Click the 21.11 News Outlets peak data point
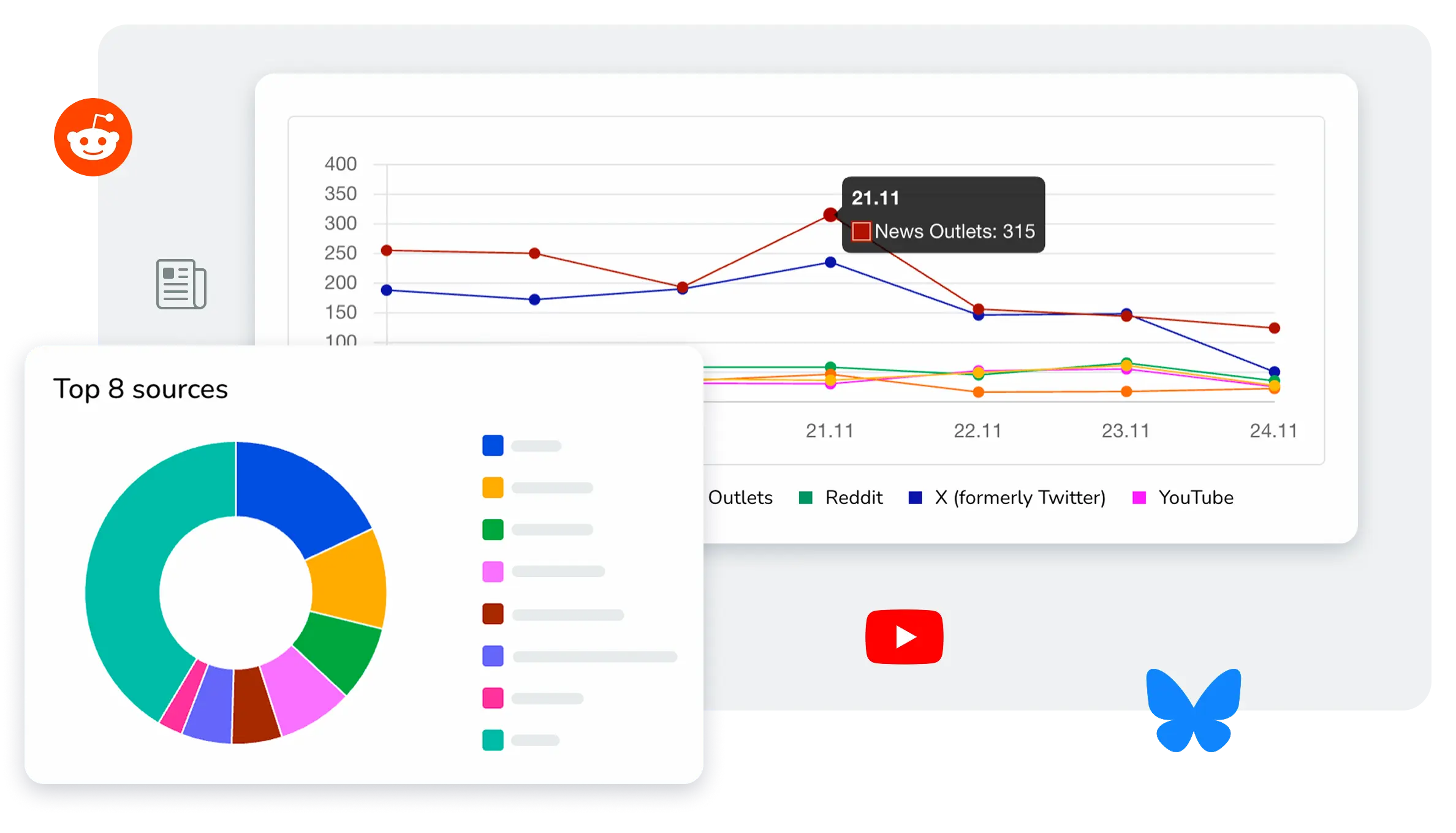The height and width of the screenshot is (833, 1456). pos(830,214)
